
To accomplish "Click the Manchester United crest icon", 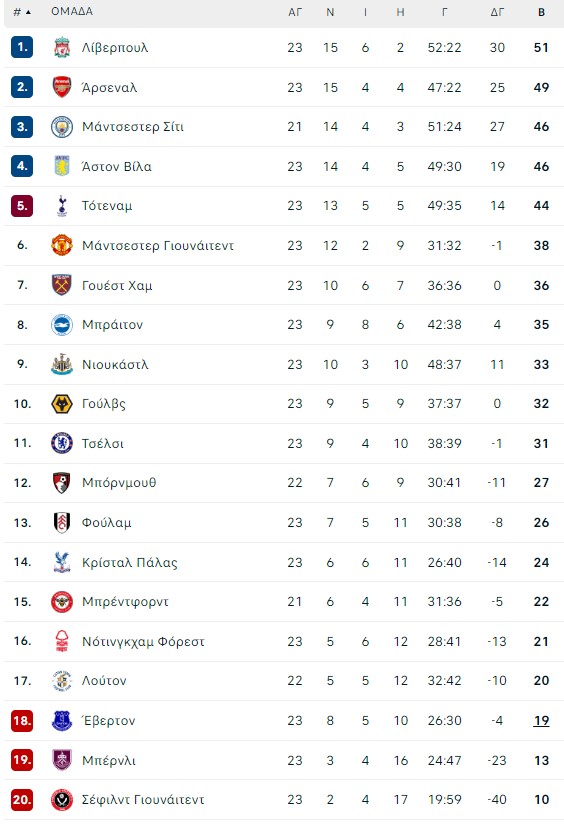I will 62,246.
